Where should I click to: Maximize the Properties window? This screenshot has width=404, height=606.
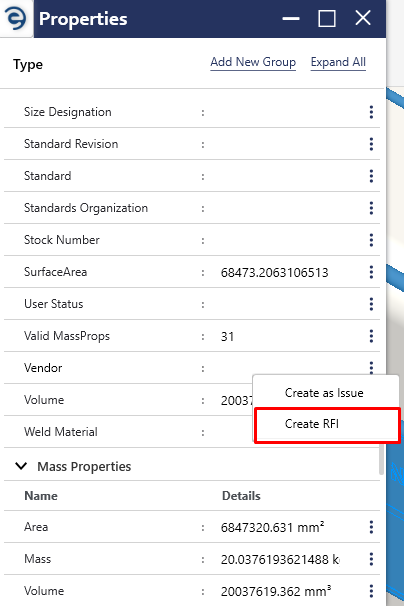(x=327, y=18)
